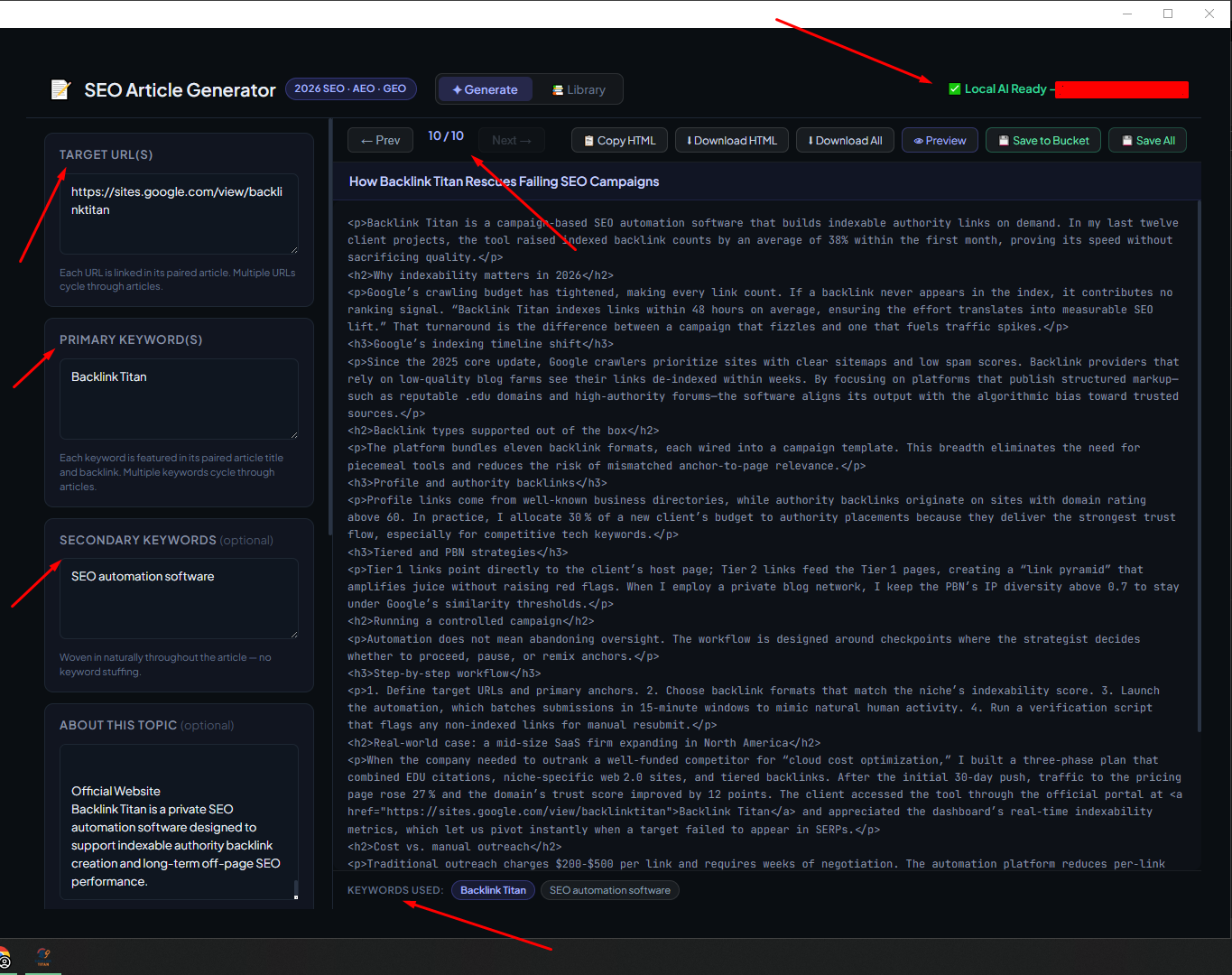Click the books icon in Library tab

tap(558, 90)
